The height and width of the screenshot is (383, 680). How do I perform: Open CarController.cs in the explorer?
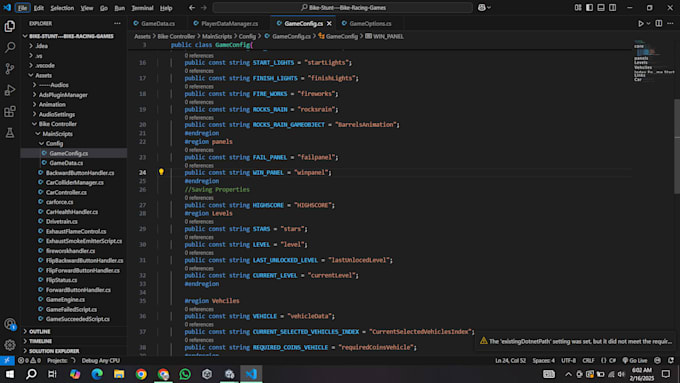pos(66,193)
